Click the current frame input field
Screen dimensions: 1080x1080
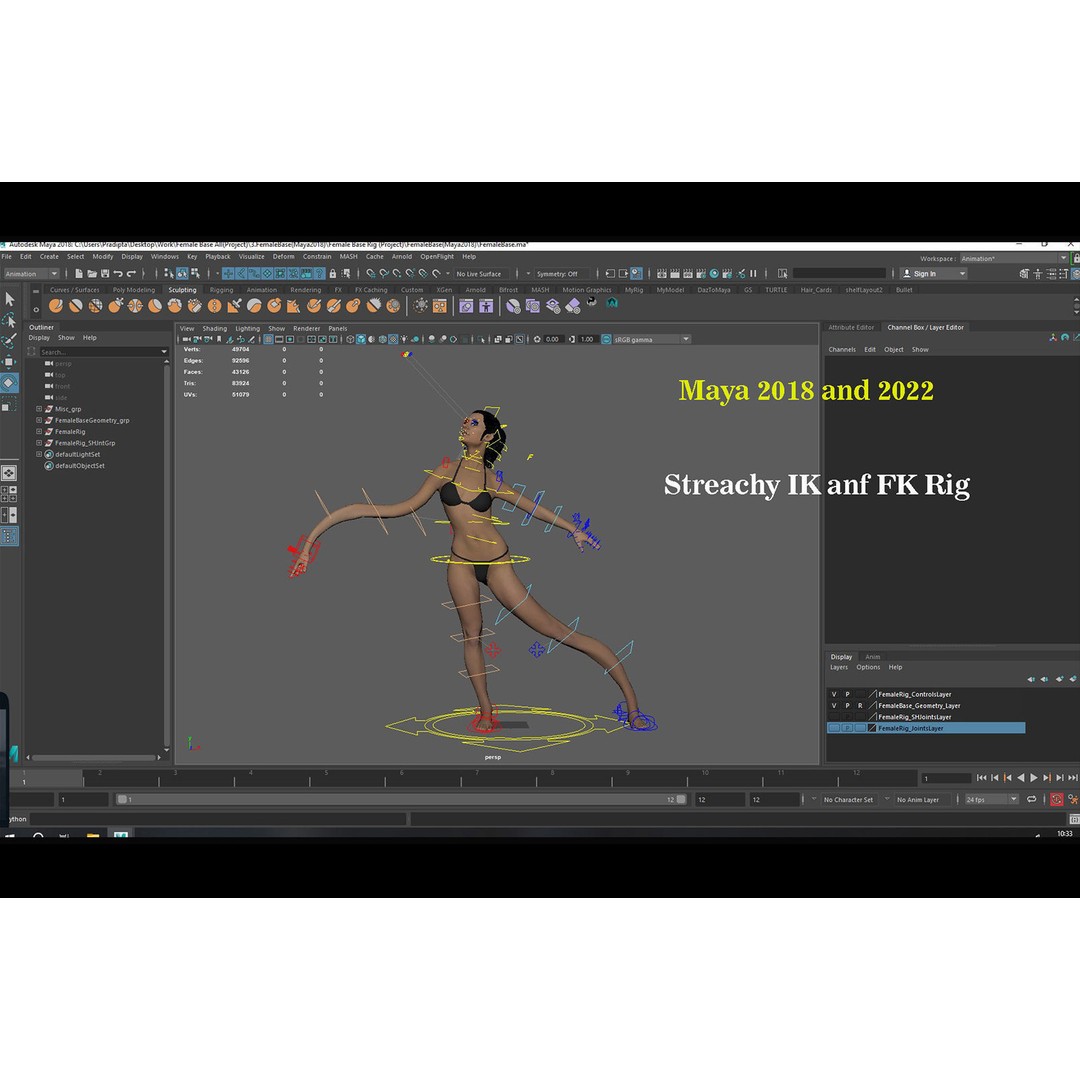point(946,778)
